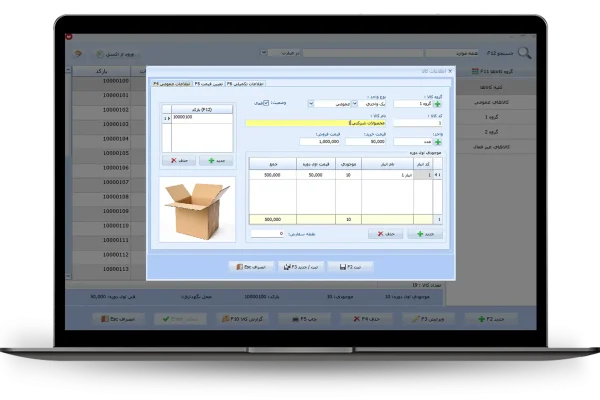The image size is (600, 400).
Task: Click the magnifier search icon at top right
Action: click(x=524, y=53)
